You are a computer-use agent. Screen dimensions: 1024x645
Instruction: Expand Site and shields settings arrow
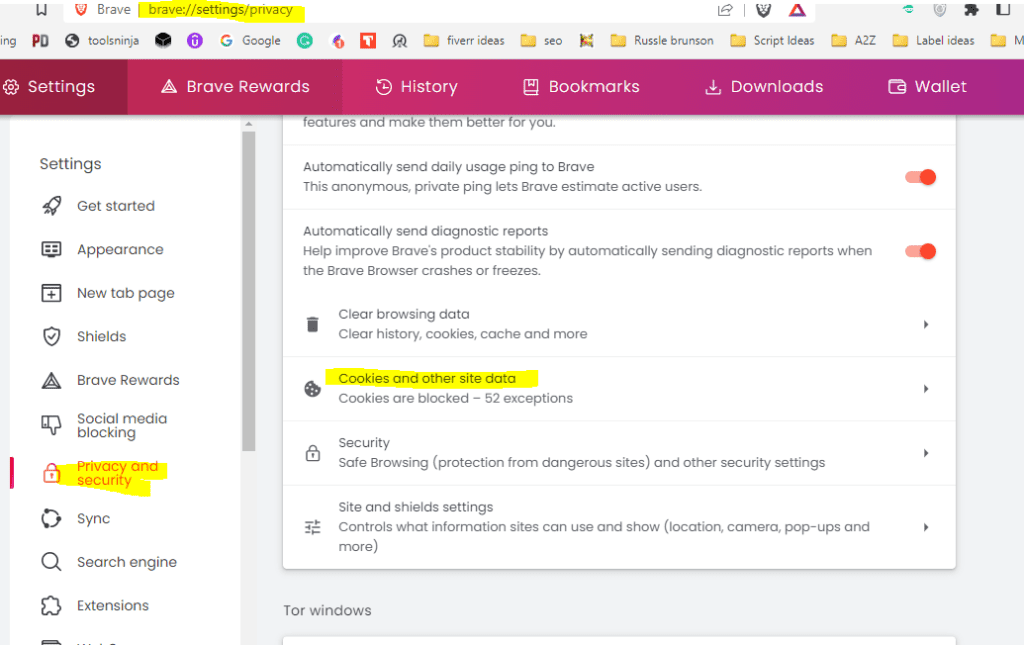coord(926,527)
